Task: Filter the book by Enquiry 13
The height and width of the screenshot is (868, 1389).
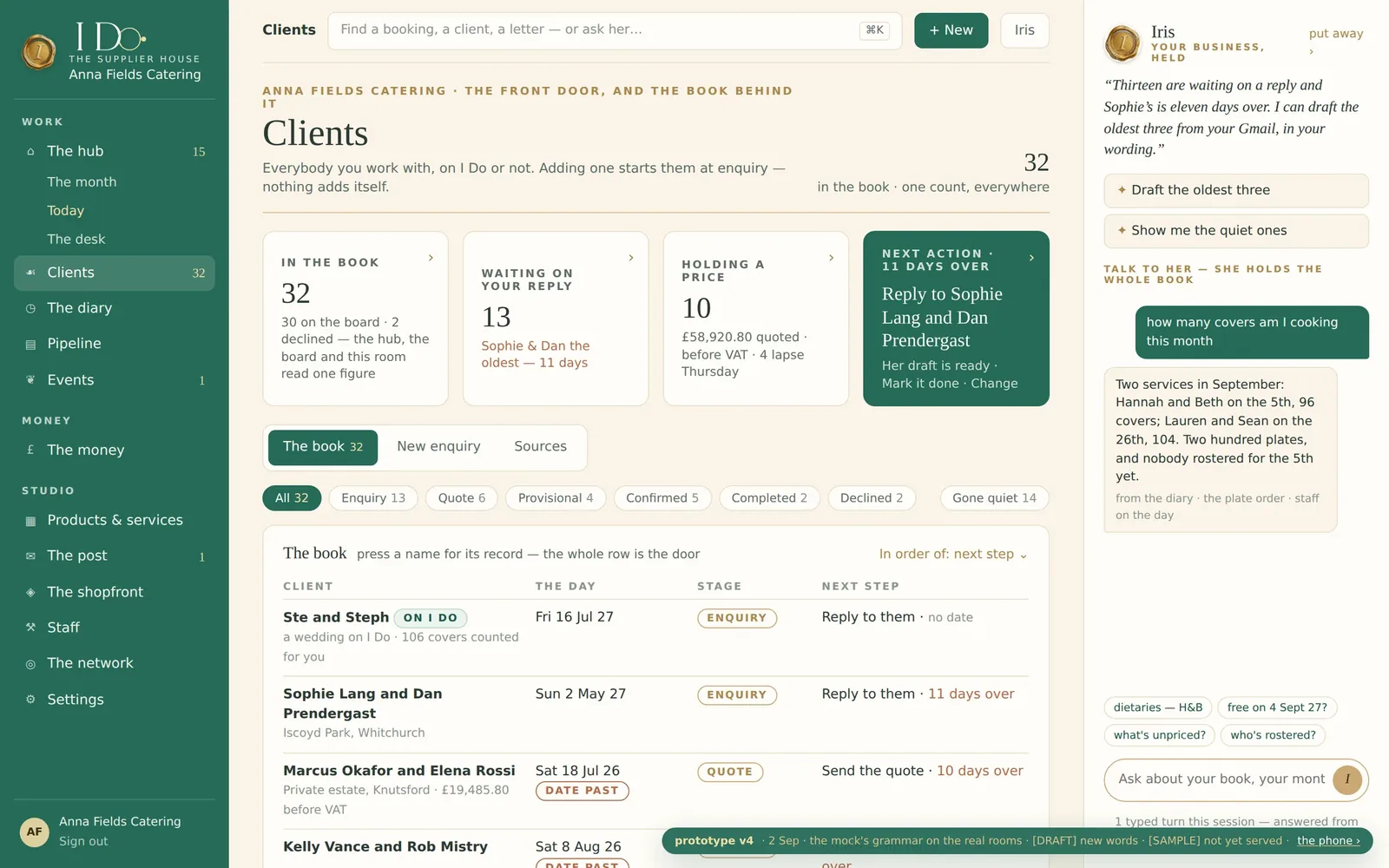Action: [x=373, y=498]
